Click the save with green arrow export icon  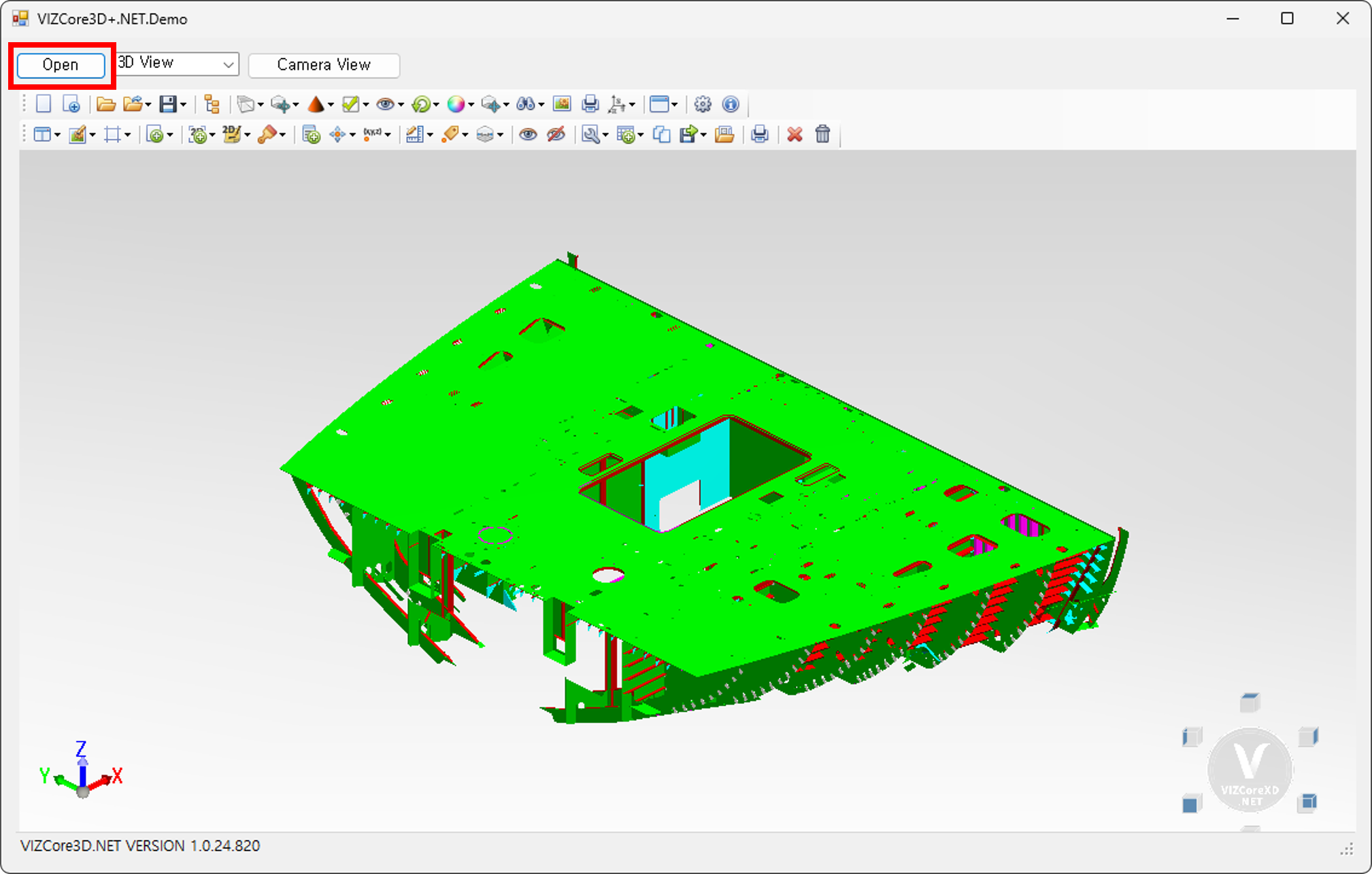[x=689, y=135]
